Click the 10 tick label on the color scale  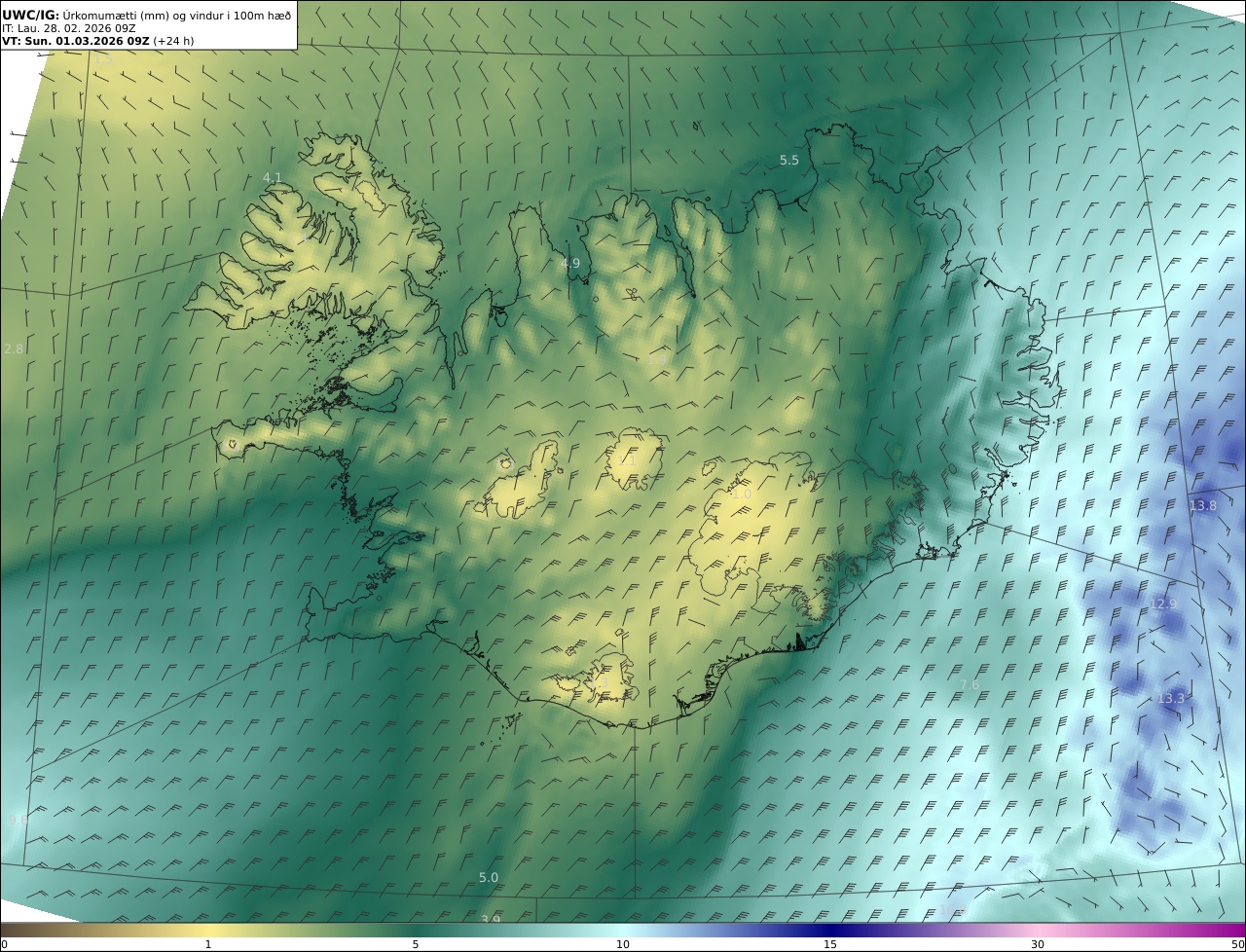[623, 944]
